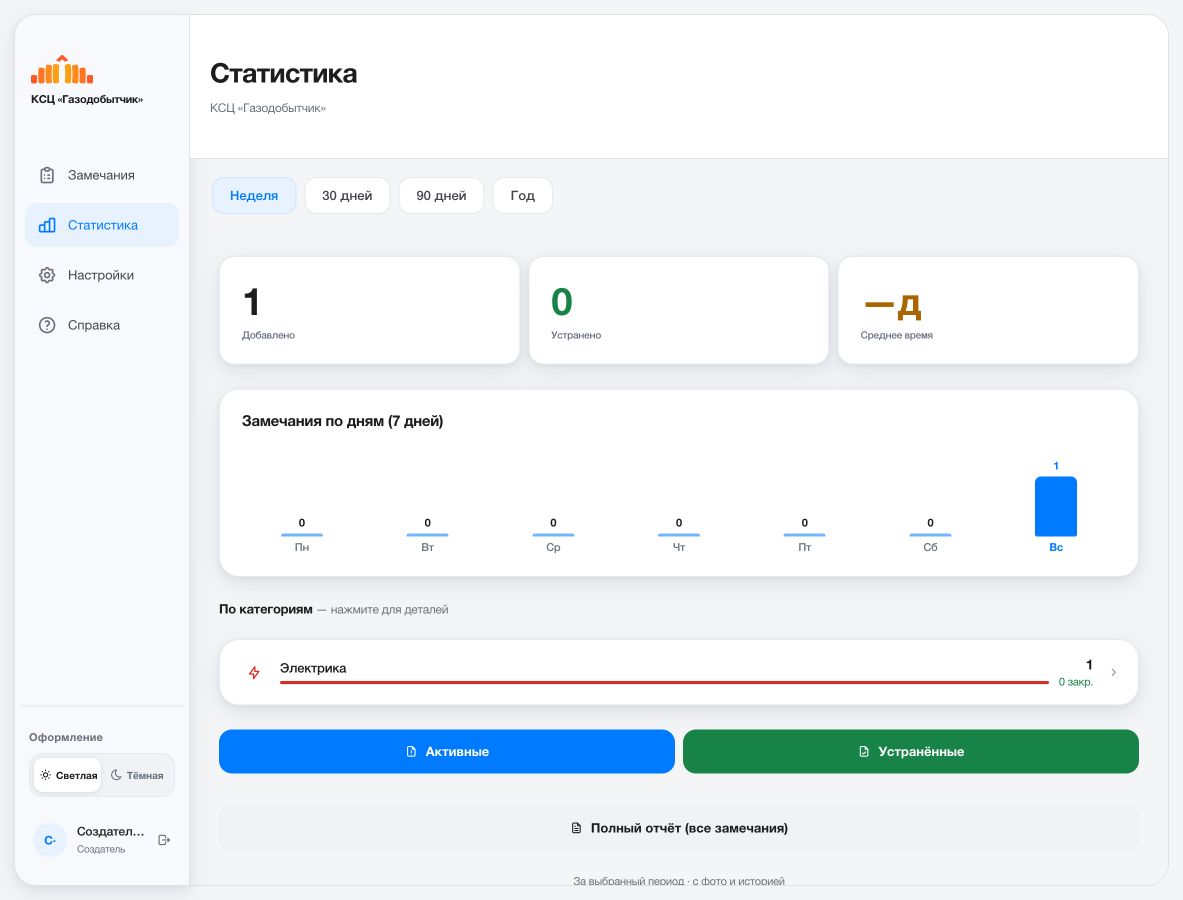Click the sun icon in theme switcher
This screenshot has width=1183, height=900.
pos(45,775)
